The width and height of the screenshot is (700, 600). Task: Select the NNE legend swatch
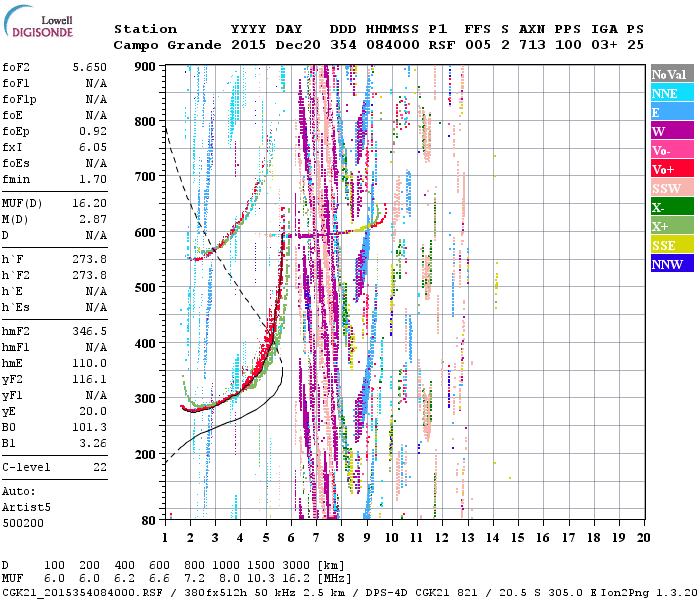point(672,93)
